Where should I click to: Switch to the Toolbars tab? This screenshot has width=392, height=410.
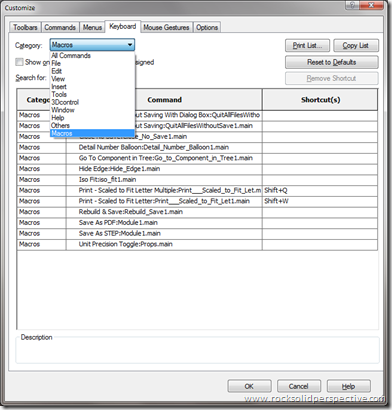click(x=25, y=27)
